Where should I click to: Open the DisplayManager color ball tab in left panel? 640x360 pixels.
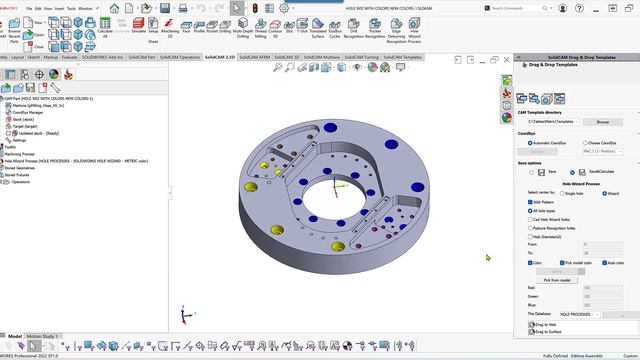coord(54,74)
